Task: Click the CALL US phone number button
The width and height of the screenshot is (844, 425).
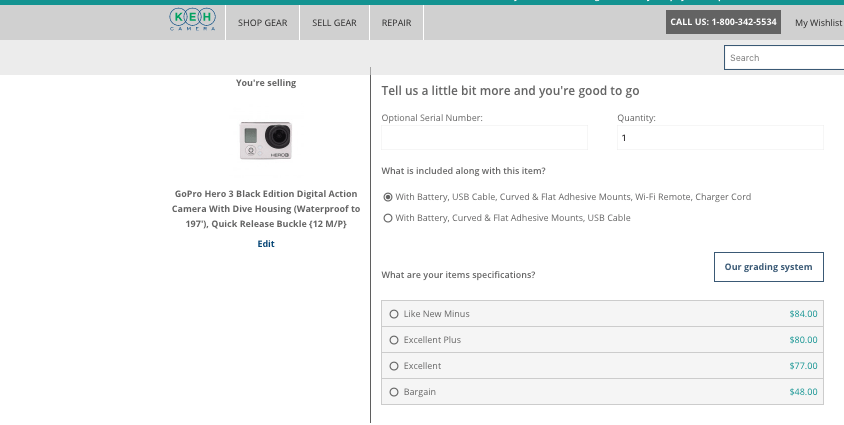Action: tap(723, 22)
